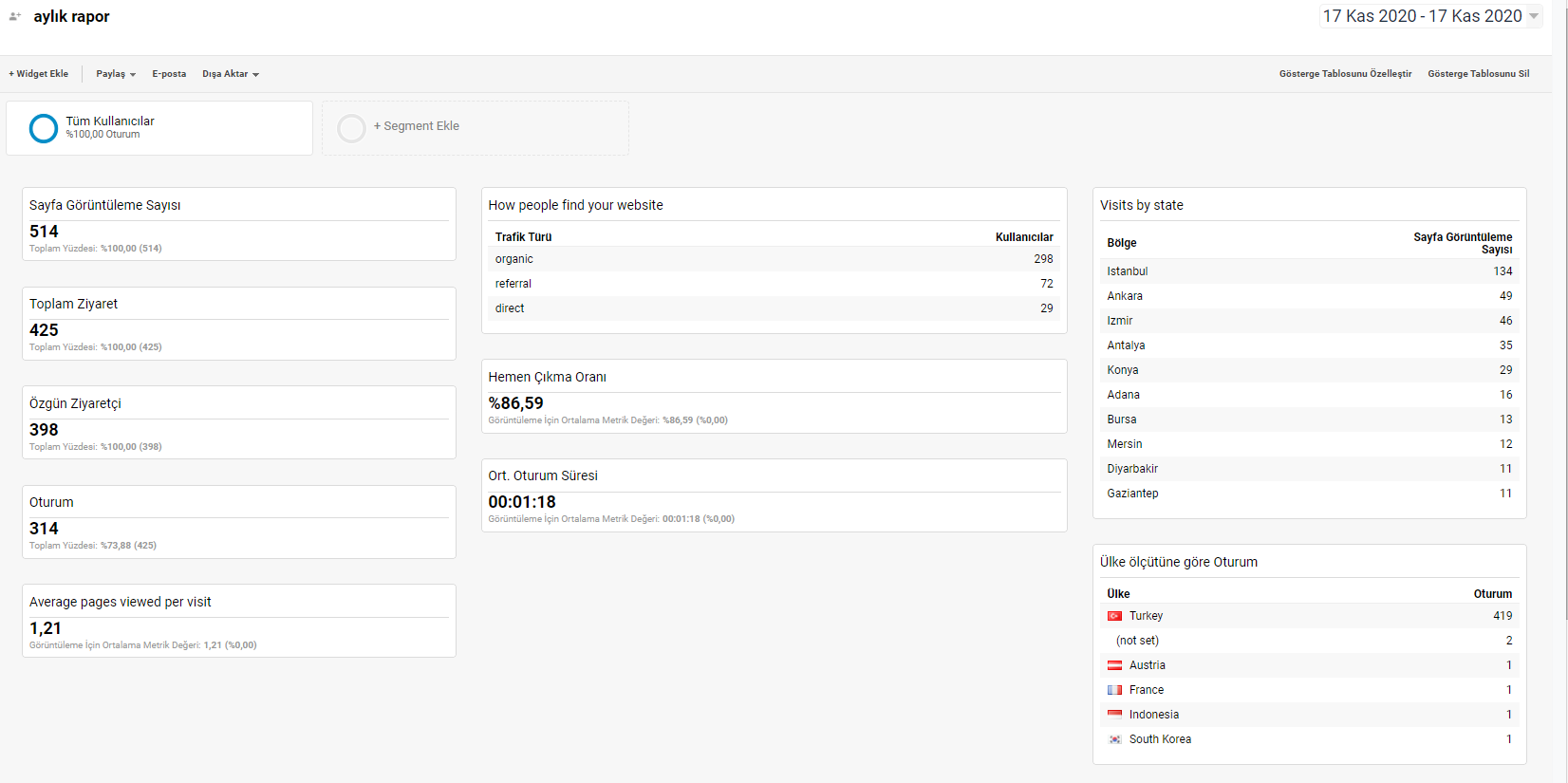Click the Kullanıcılar column header
The image size is (1568, 783).
click(1024, 237)
